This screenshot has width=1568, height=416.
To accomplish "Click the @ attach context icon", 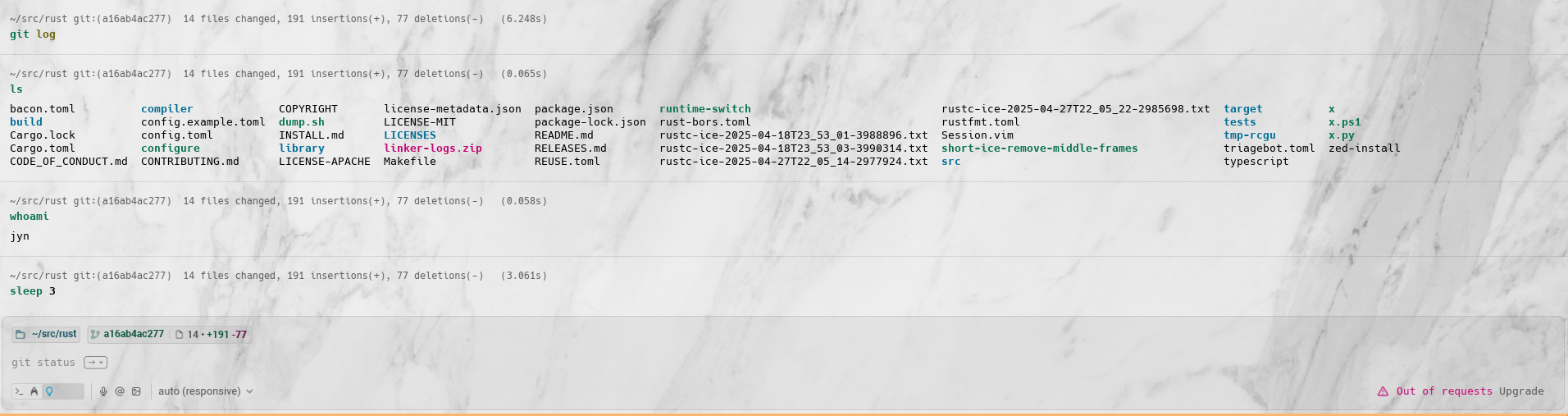I will tap(120, 391).
